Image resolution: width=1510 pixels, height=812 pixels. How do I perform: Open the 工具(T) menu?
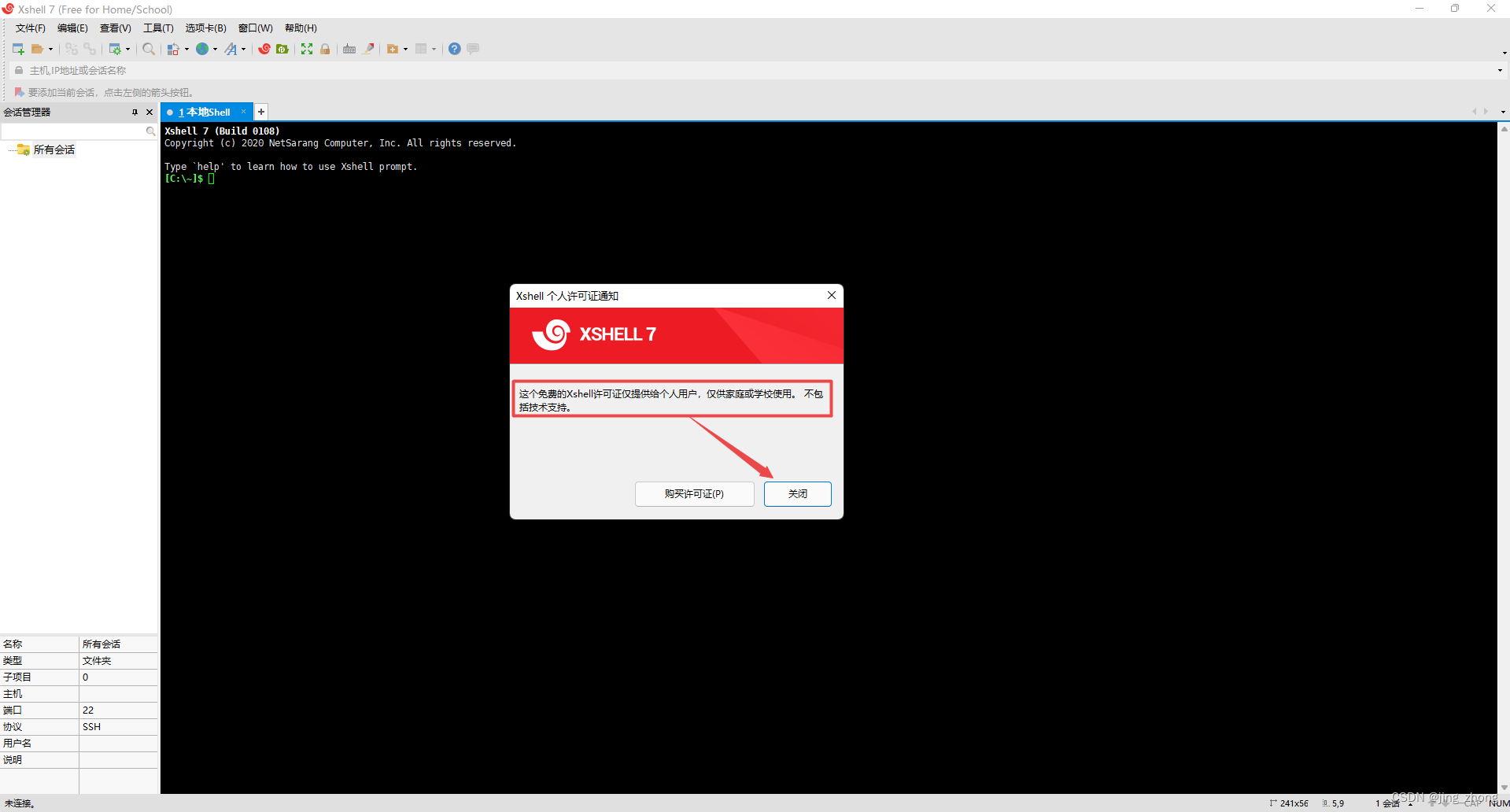(x=158, y=28)
